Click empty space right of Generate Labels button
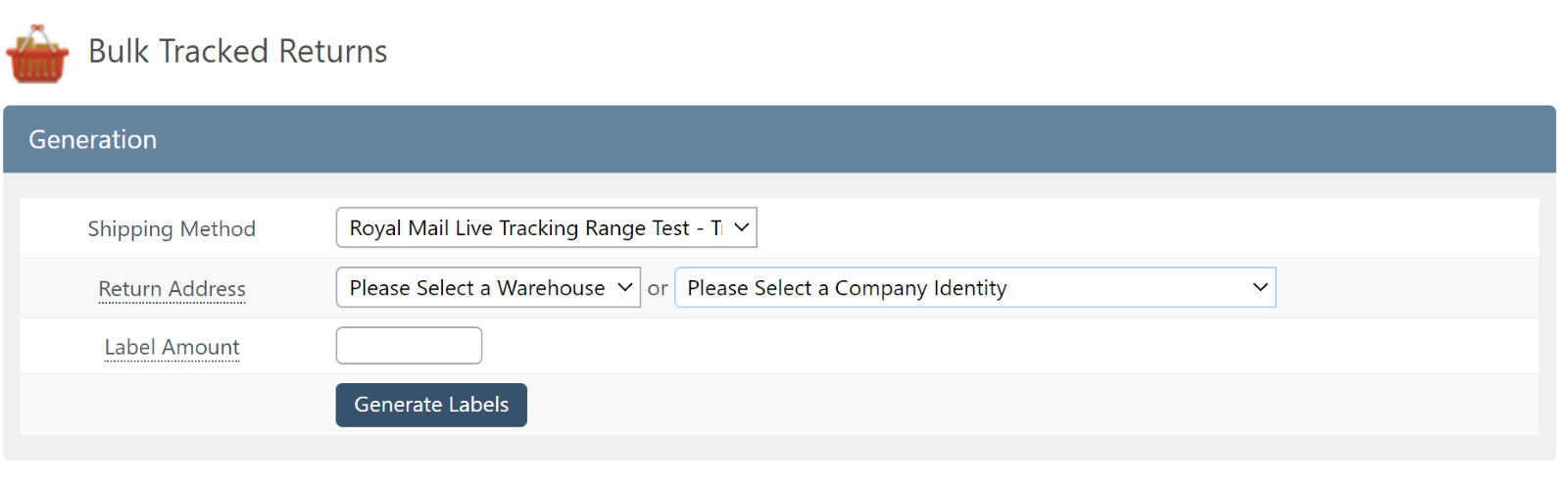1568x487 pixels. (980, 405)
